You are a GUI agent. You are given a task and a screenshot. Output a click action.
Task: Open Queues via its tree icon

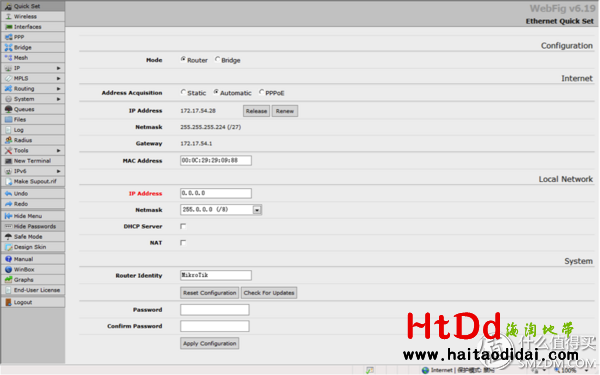click(8, 109)
